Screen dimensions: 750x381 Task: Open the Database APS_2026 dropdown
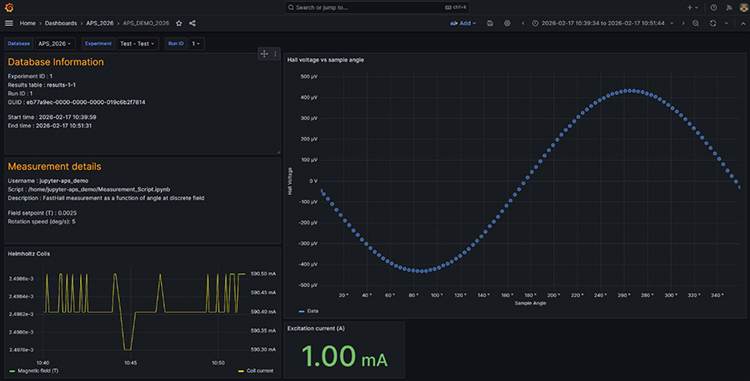click(x=55, y=44)
